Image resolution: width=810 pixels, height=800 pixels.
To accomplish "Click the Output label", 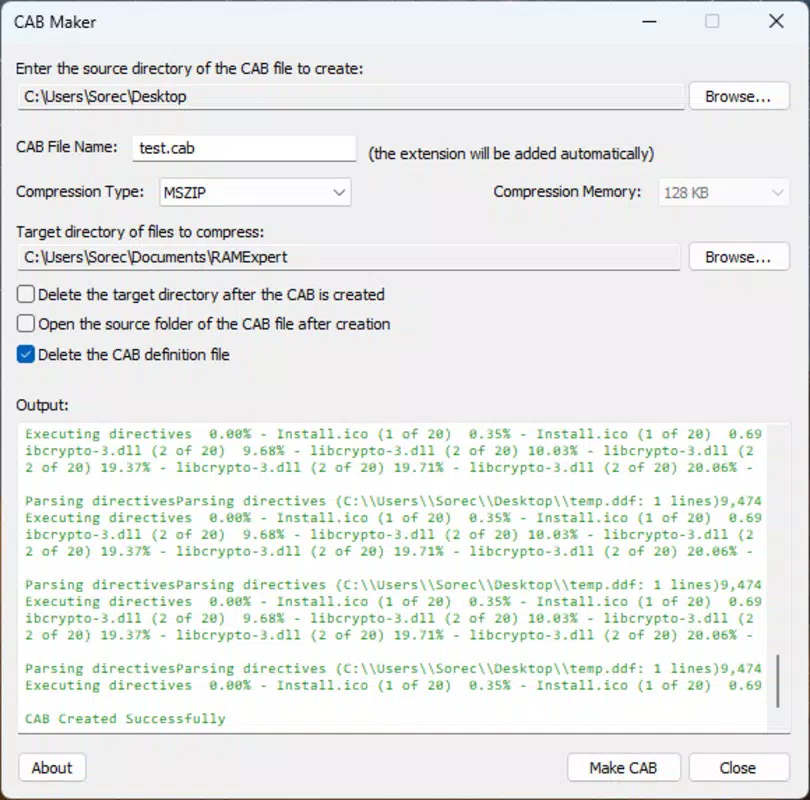I will pos(42,405).
